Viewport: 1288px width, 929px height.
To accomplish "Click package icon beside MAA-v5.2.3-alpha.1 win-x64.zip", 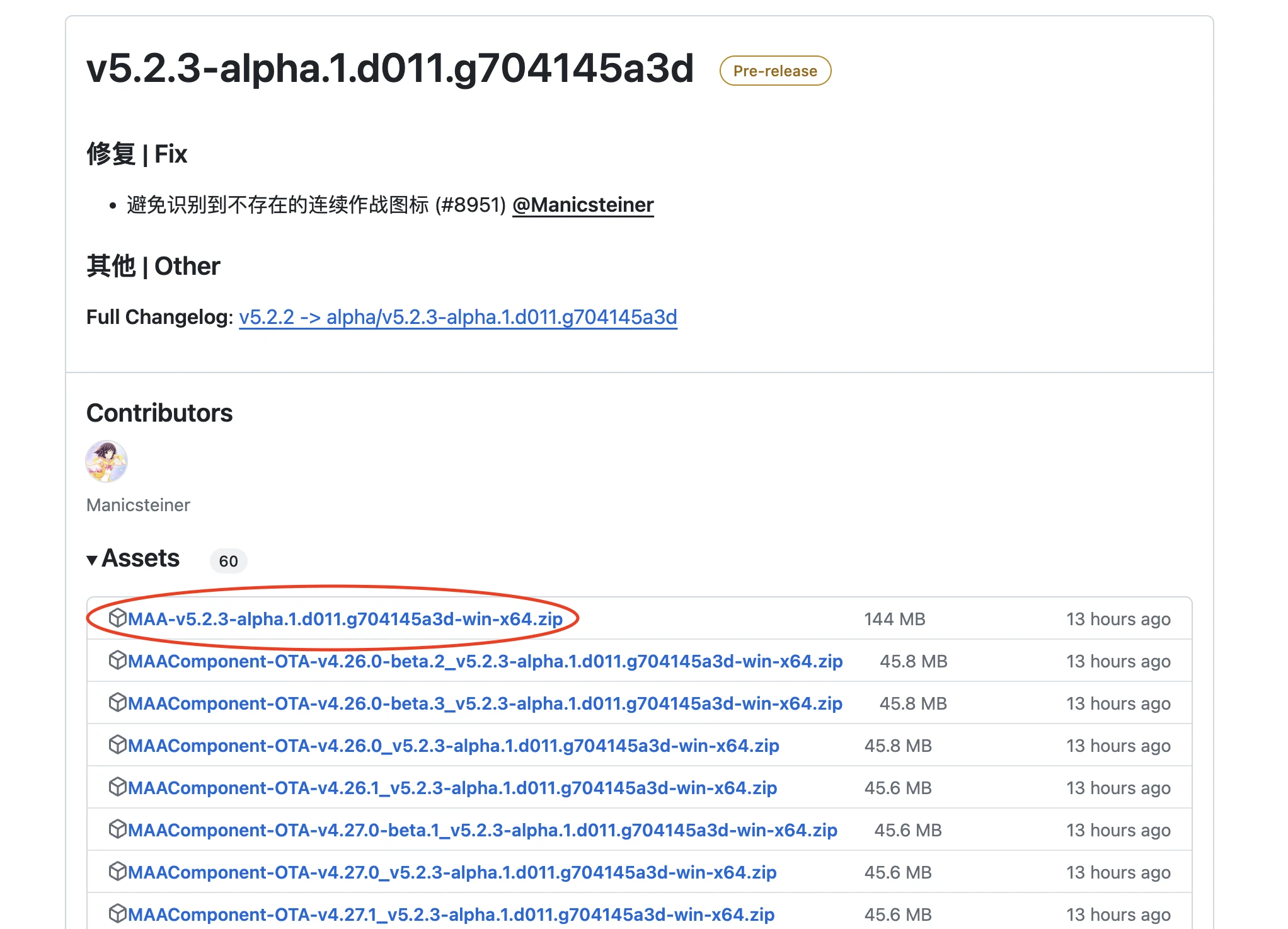I will click(x=118, y=618).
